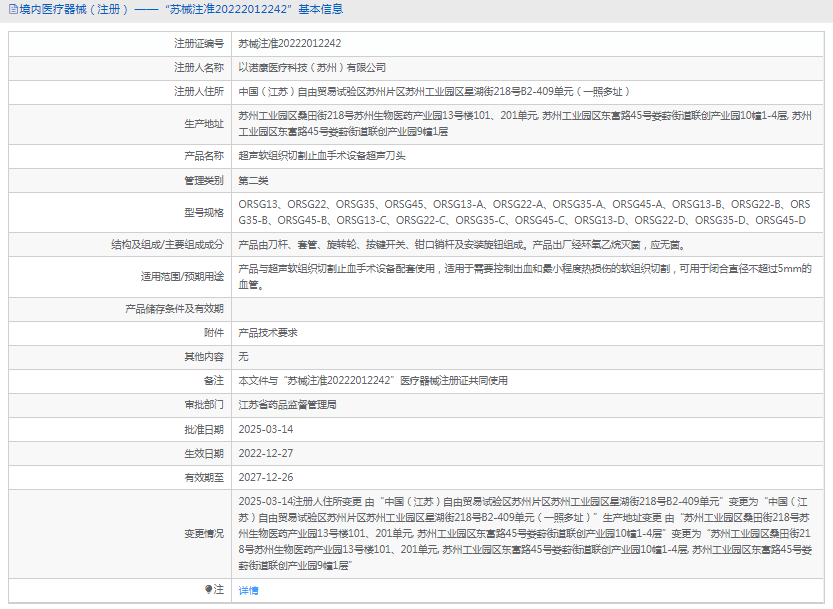Open the 详情 link in the 注 row
The width and height of the screenshot is (833, 609).
tap(248, 590)
